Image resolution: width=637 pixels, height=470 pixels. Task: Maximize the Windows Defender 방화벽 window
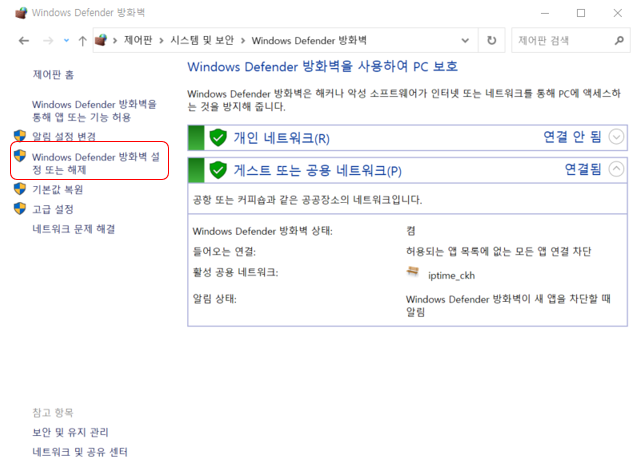click(x=581, y=13)
